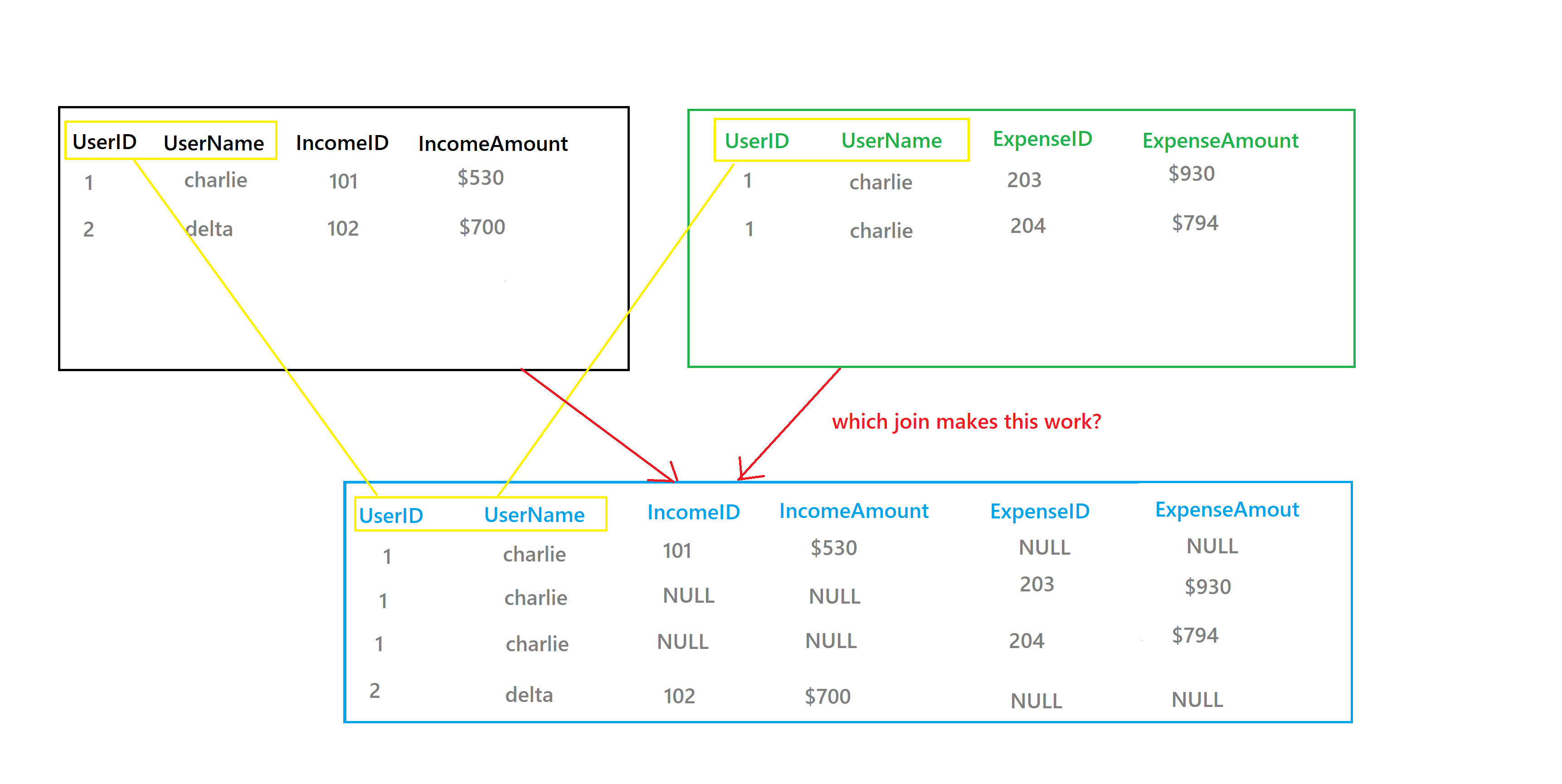1562x784 pixels.
Task: Click the $930 amount in the green table
Action: tap(1192, 174)
